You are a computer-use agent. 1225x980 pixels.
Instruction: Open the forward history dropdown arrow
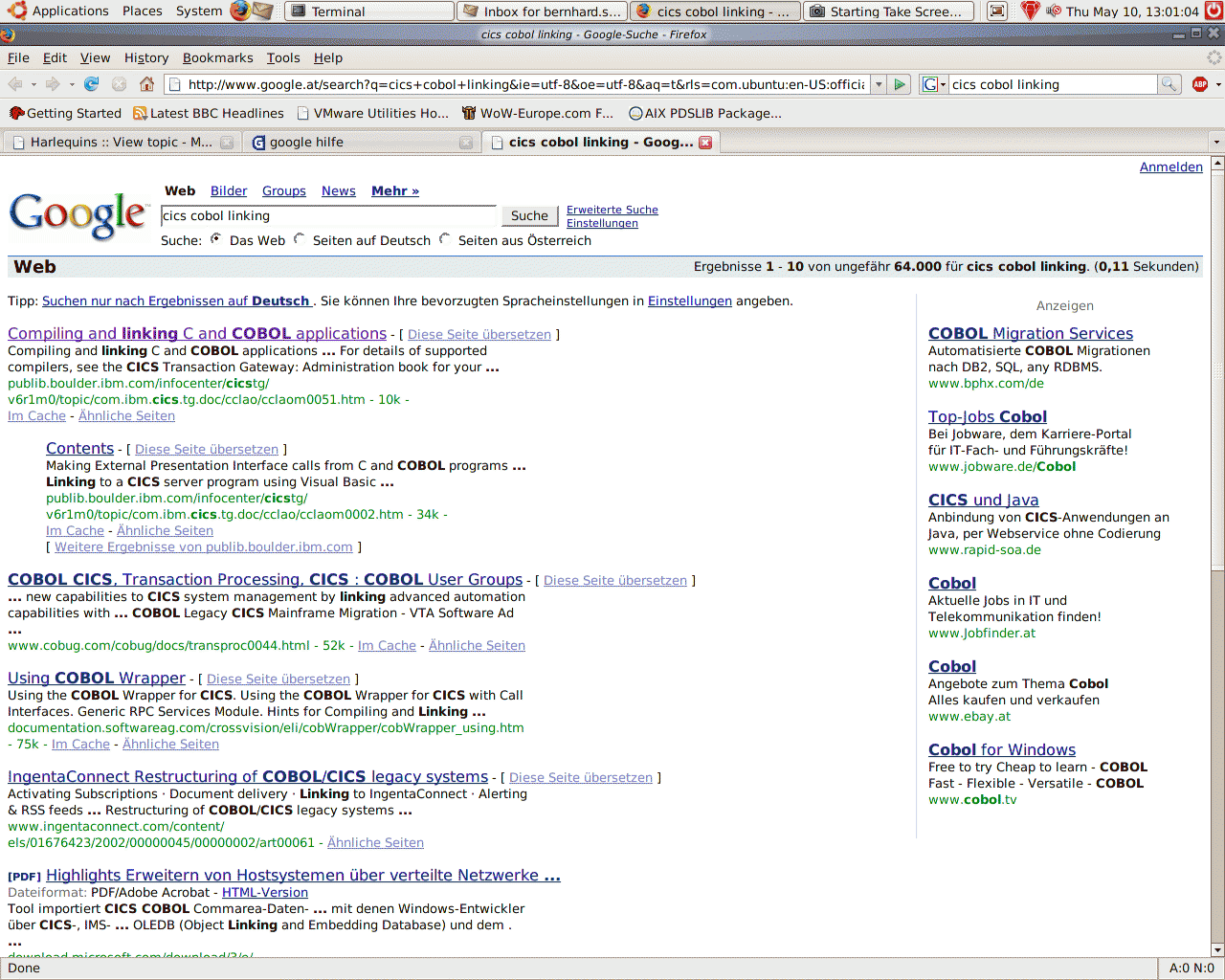pyautogui.click(x=71, y=84)
